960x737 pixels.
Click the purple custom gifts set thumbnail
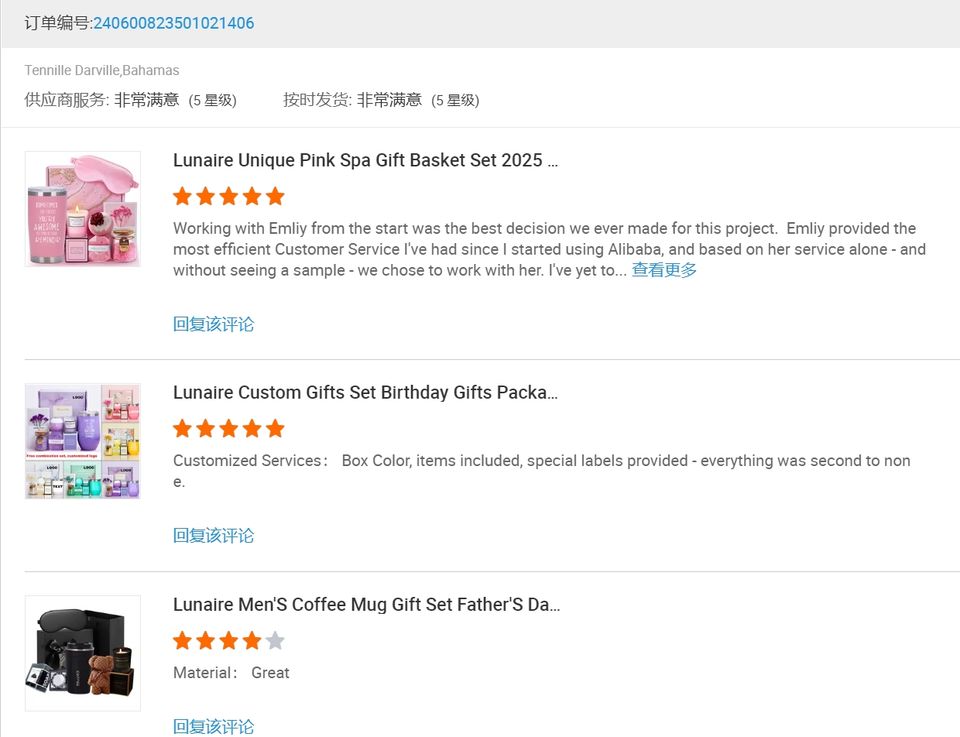[83, 441]
